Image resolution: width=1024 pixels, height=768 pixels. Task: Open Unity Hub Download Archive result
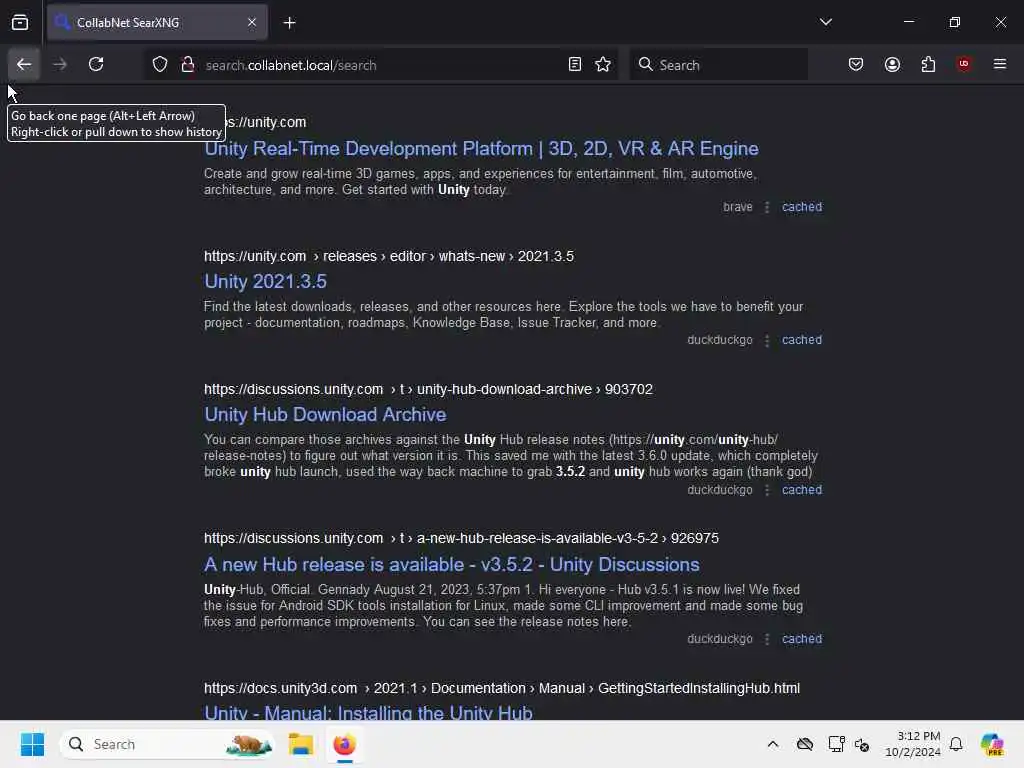point(325,415)
